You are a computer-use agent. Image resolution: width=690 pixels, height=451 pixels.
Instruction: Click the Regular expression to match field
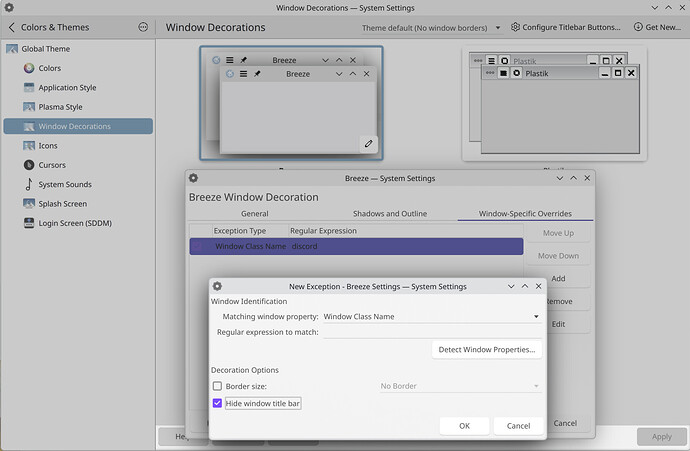coord(432,332)
